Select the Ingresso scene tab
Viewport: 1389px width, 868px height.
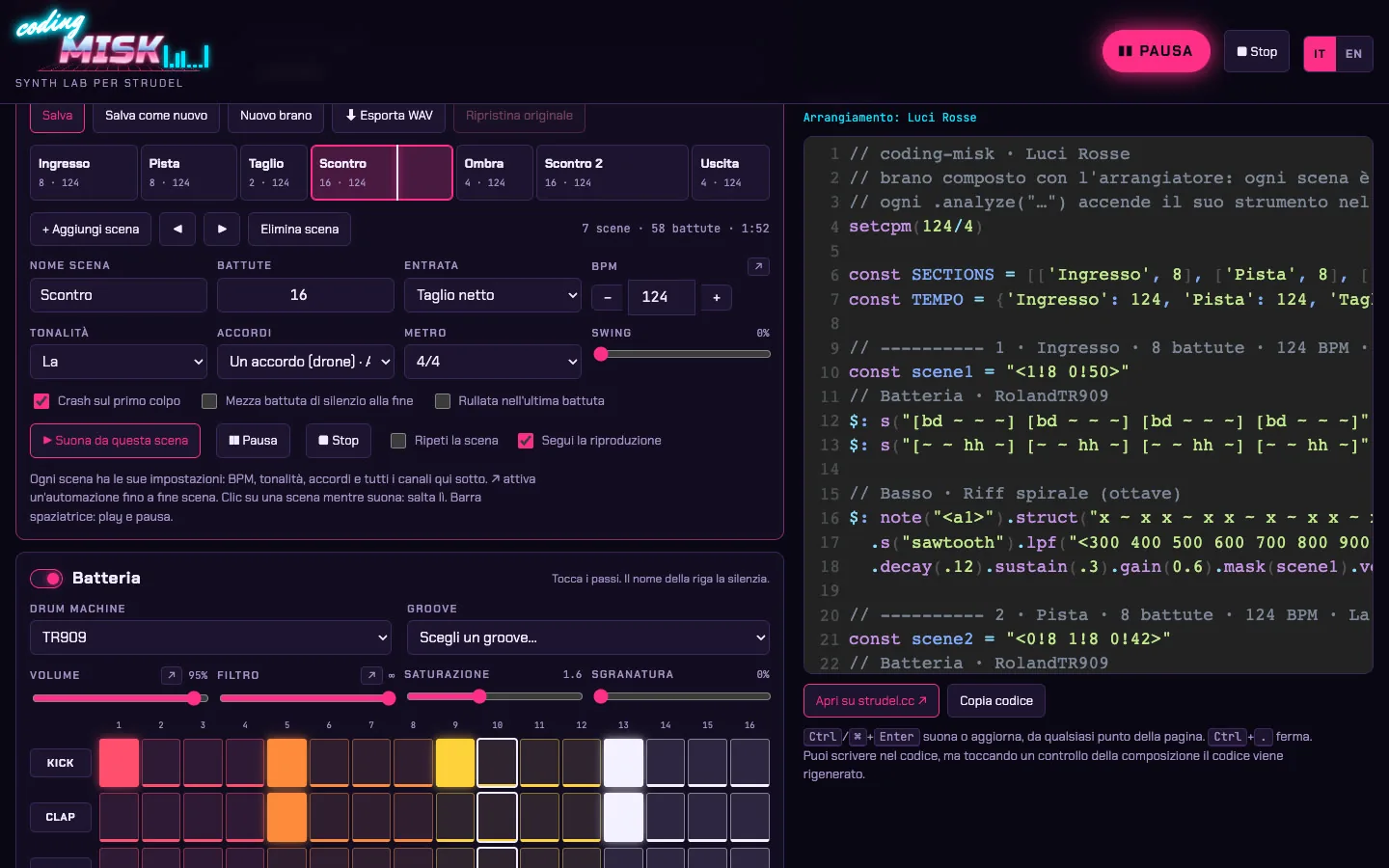click(84, 173)
